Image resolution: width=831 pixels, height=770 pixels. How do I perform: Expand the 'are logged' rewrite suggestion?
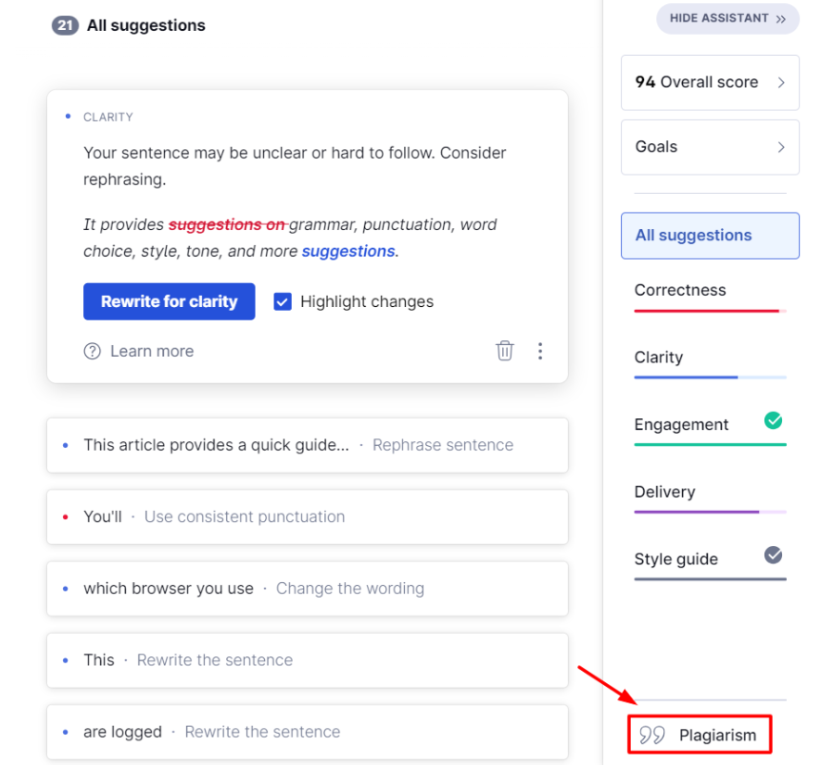pos(307,732)
